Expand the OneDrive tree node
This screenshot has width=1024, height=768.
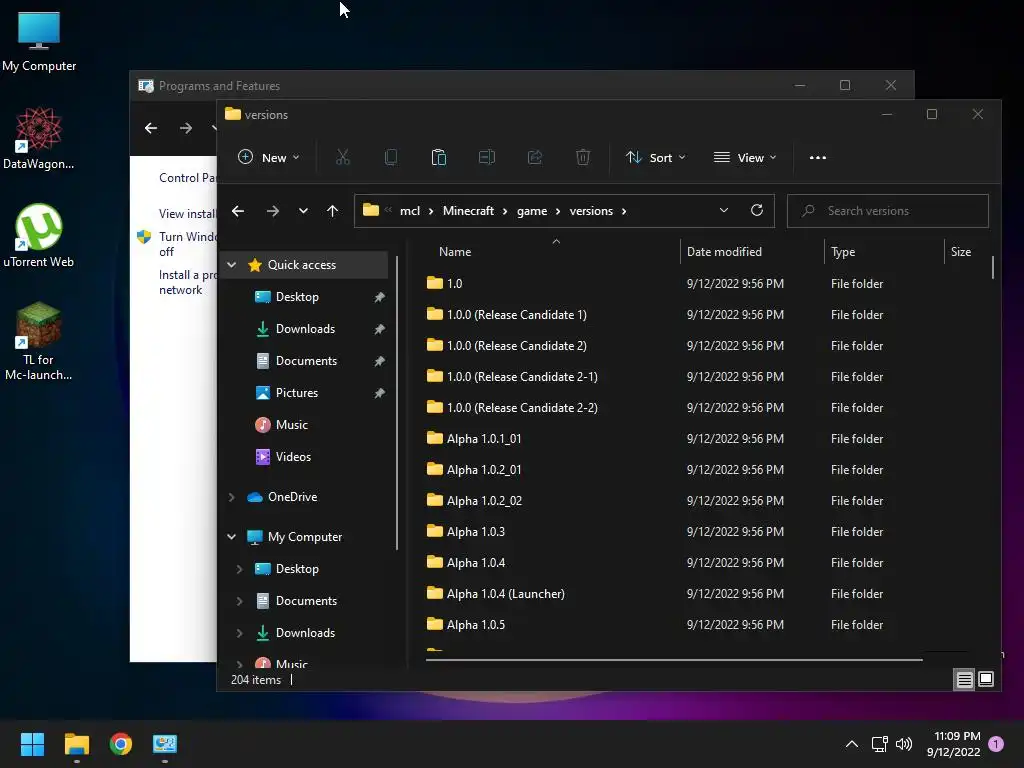tap(232, 497)
